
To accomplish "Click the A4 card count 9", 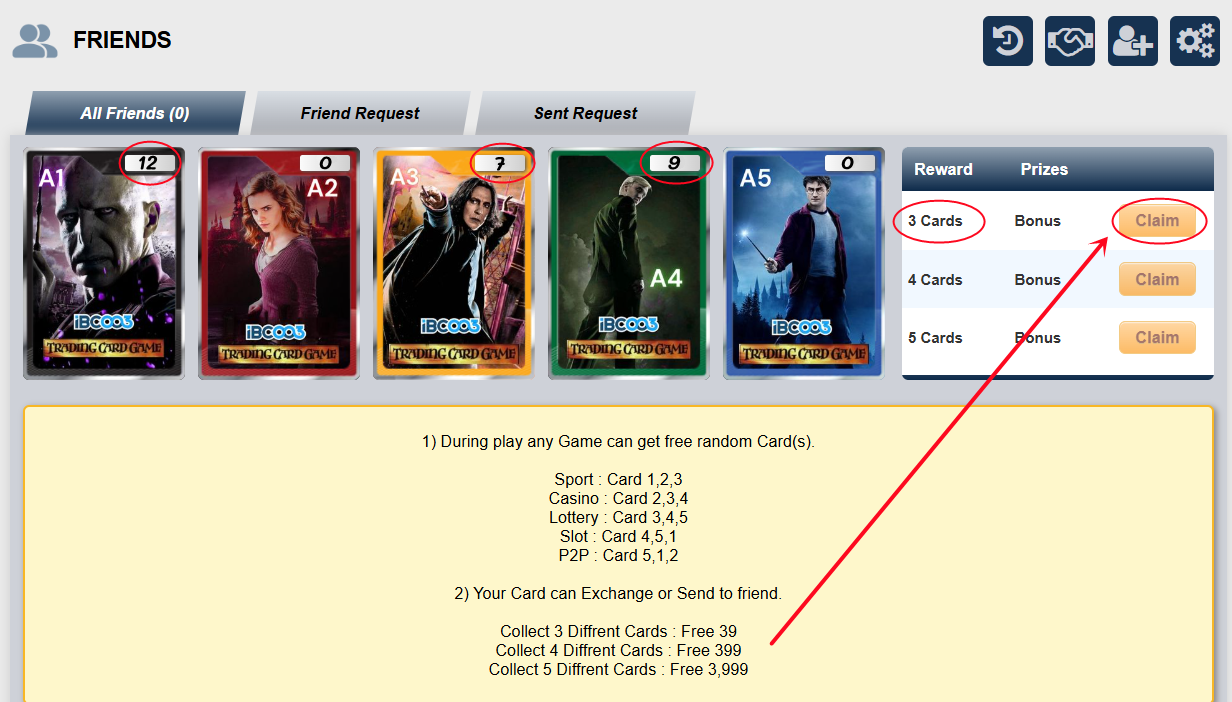I will pos(675,163).
